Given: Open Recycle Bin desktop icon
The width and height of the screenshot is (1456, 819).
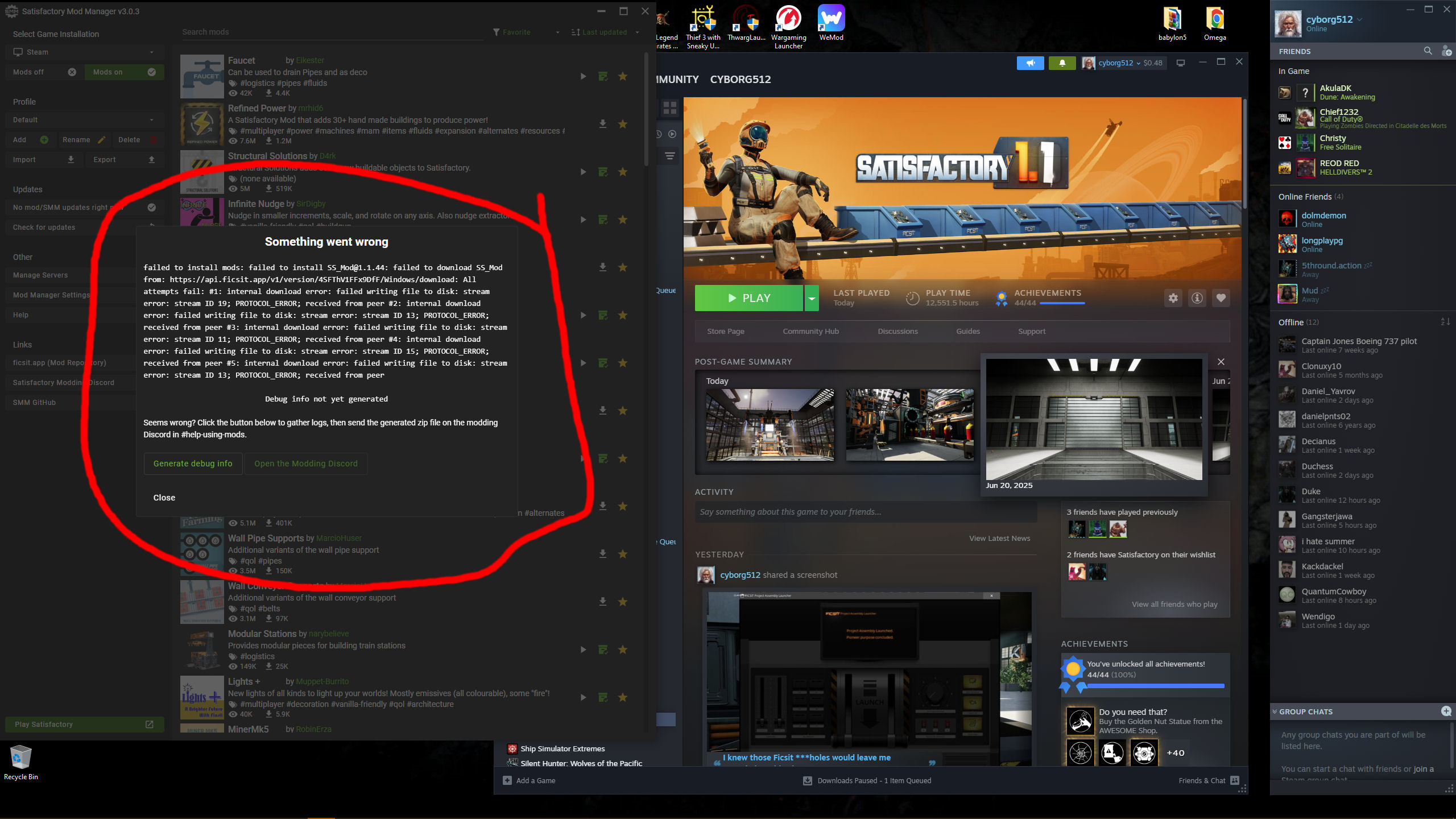Looking at the screenshot, I should [x=21, y=762].
